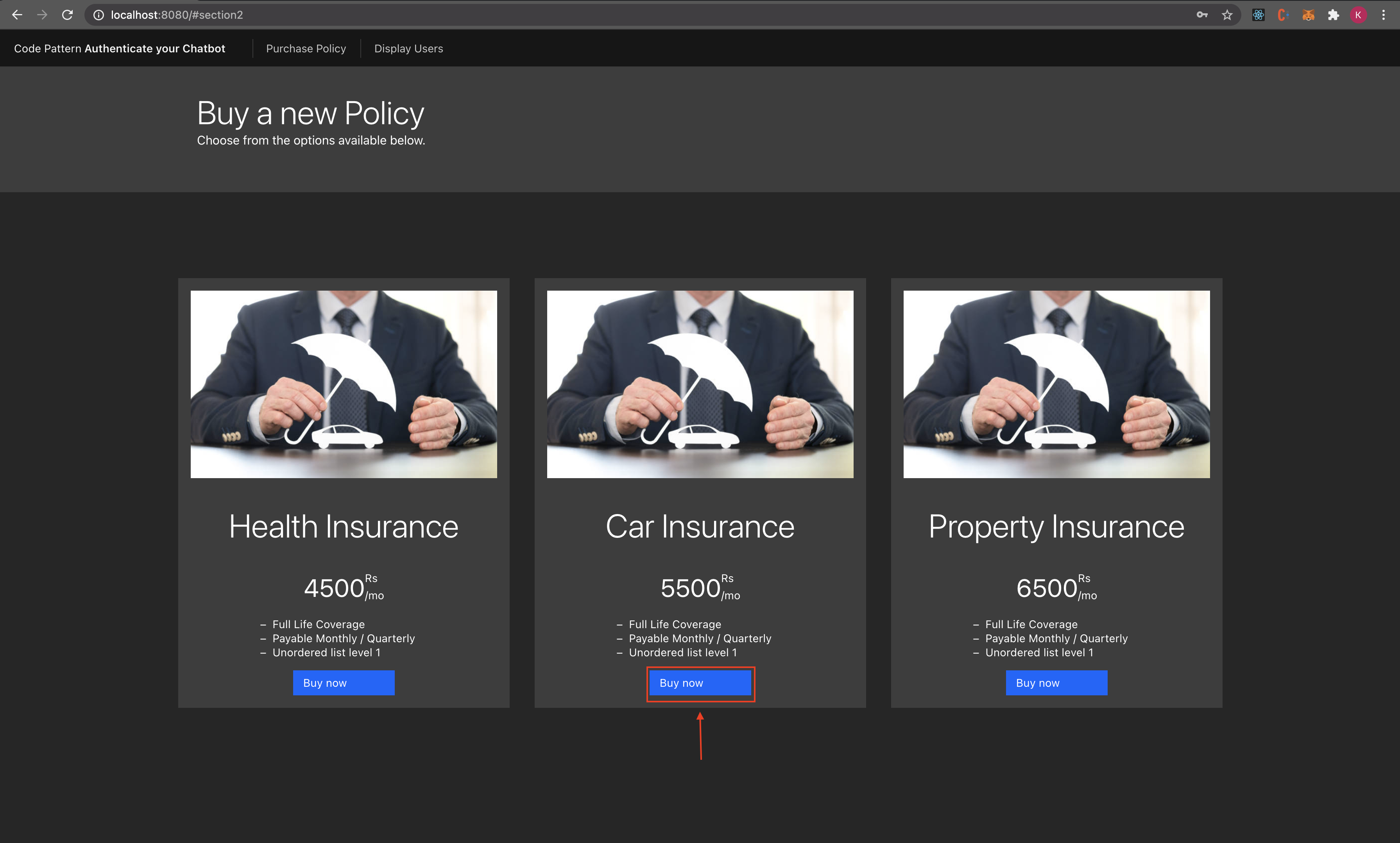Screen dimensions: 1400x843
Task: Open the React Developer Tools extension
Action: 1258,15
